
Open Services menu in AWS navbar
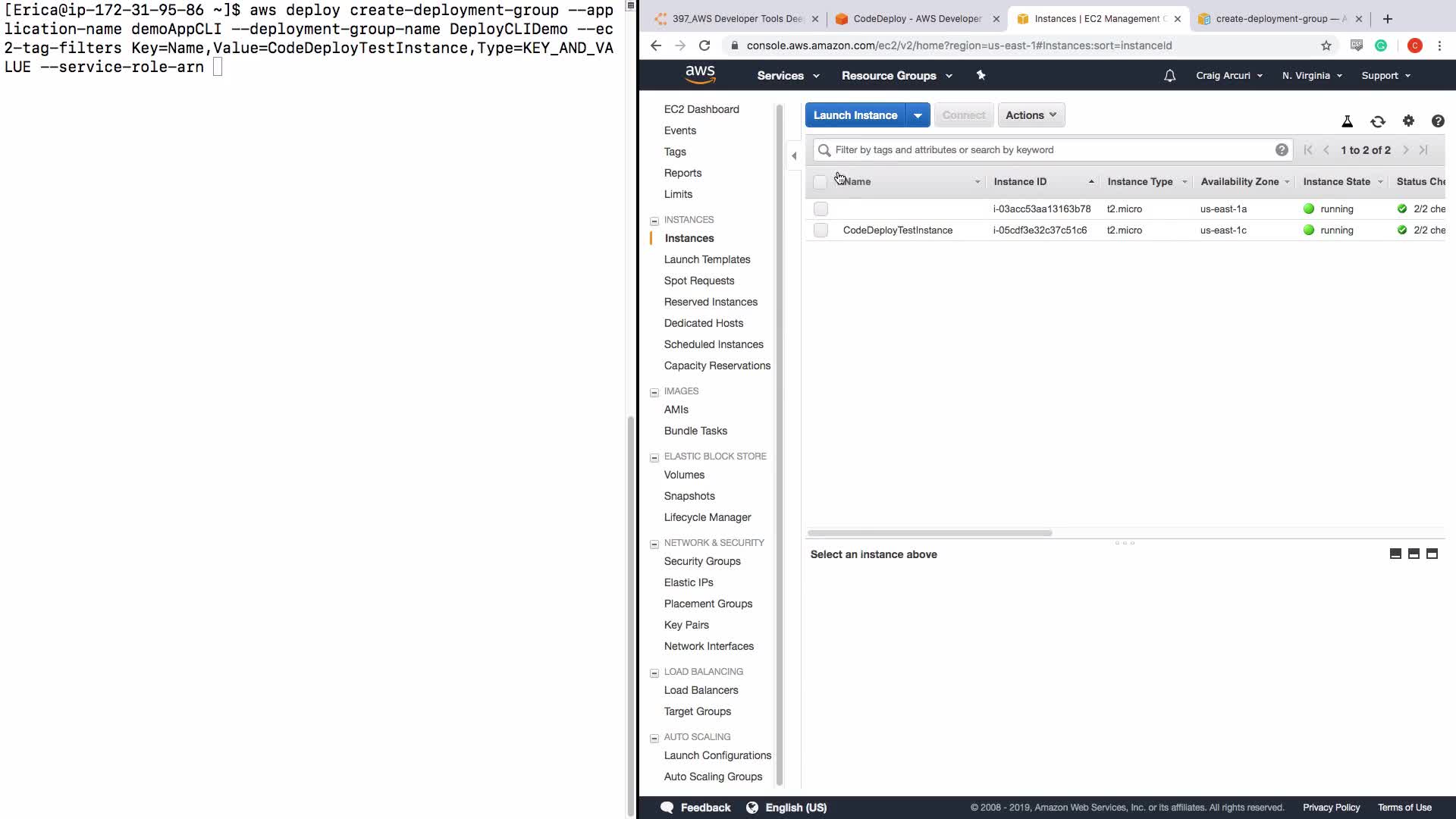point(788,76)
